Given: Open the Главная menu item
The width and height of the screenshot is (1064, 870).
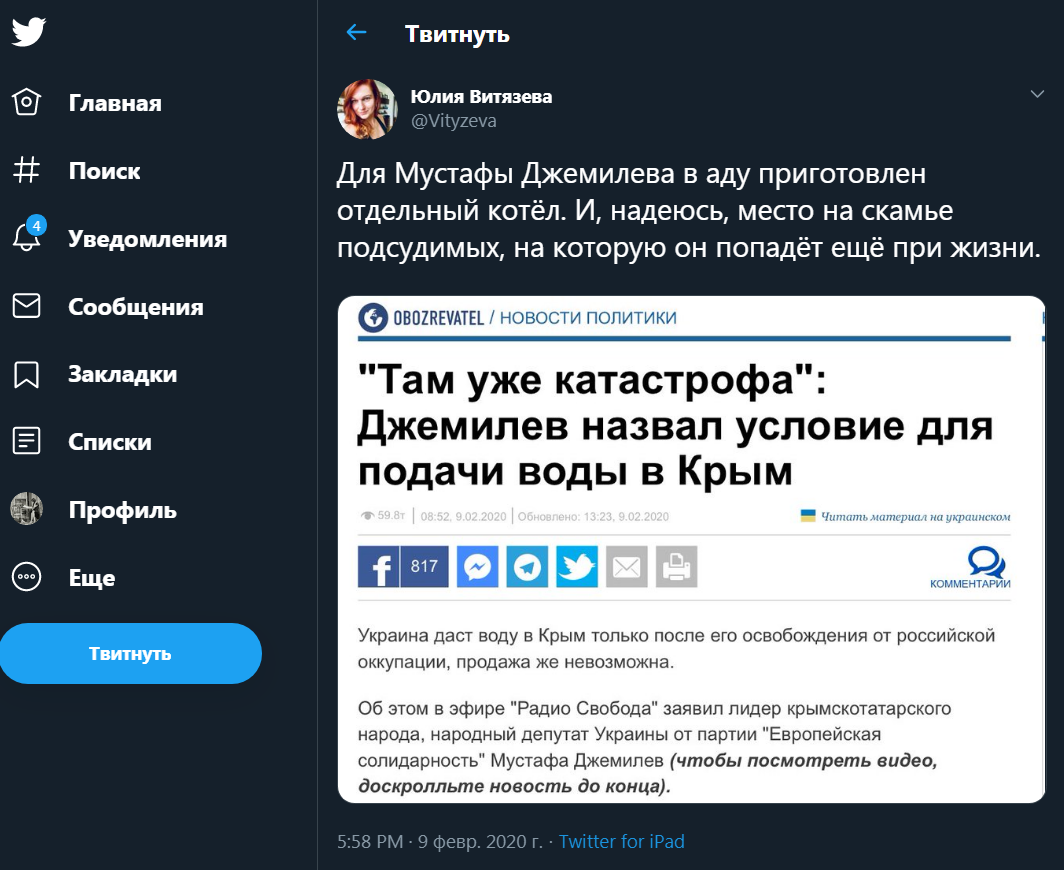Looking at the screenshot, I should (115, 103).
